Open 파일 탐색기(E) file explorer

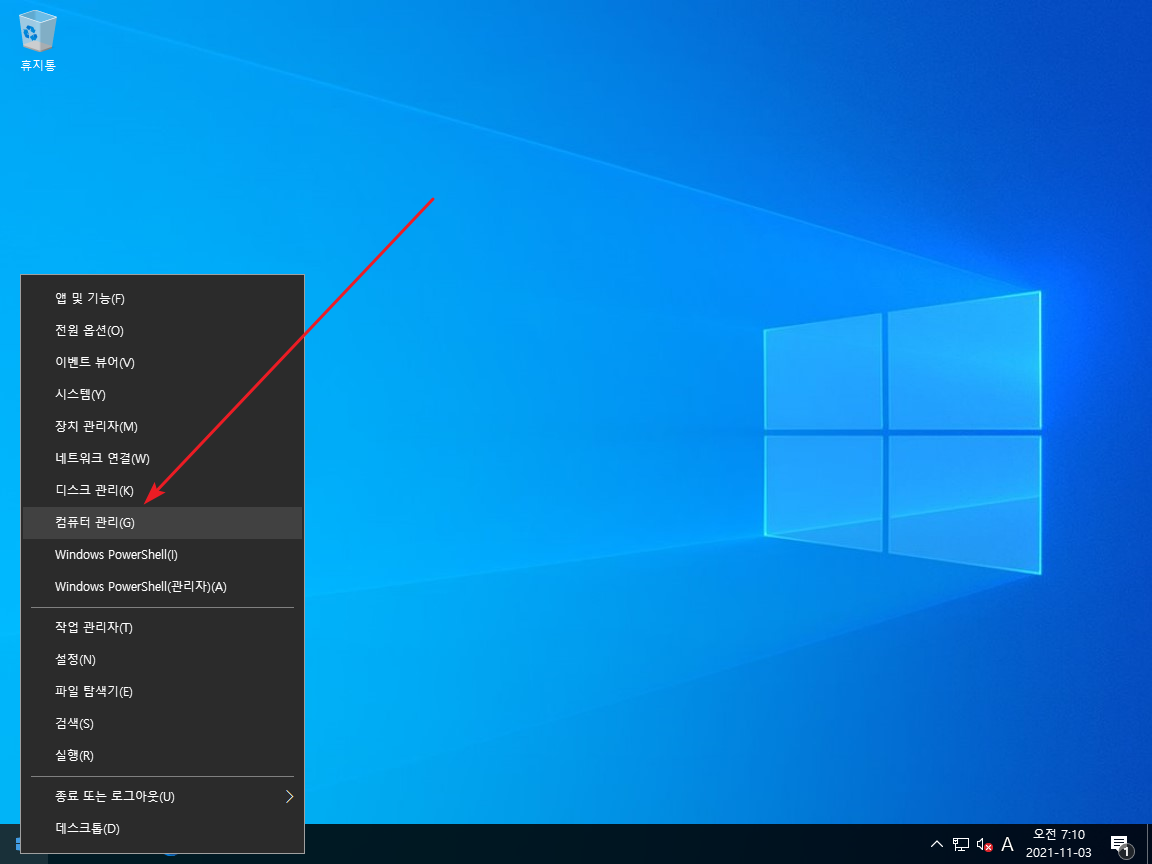162,691
